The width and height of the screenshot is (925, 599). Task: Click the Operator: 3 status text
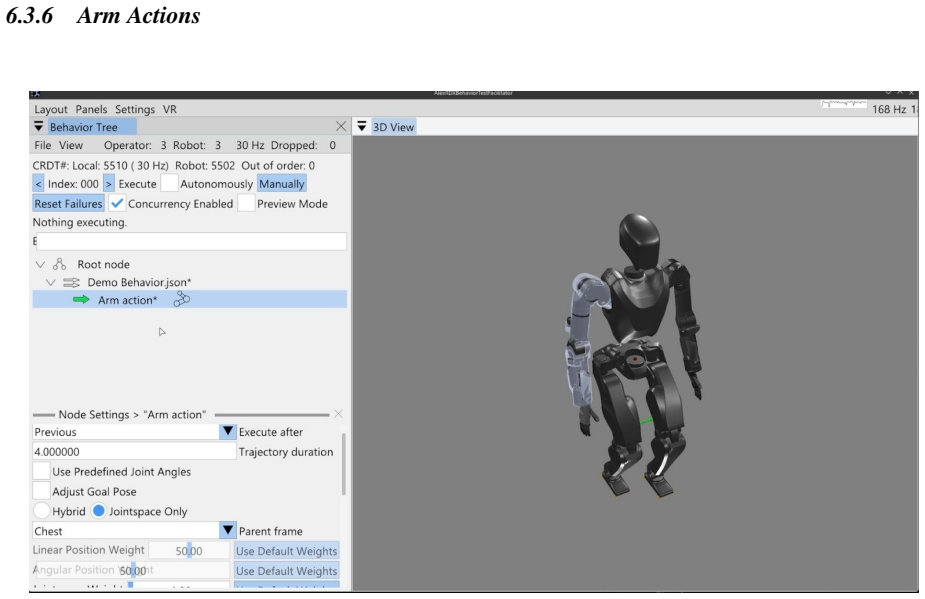[x=135, y=145]
